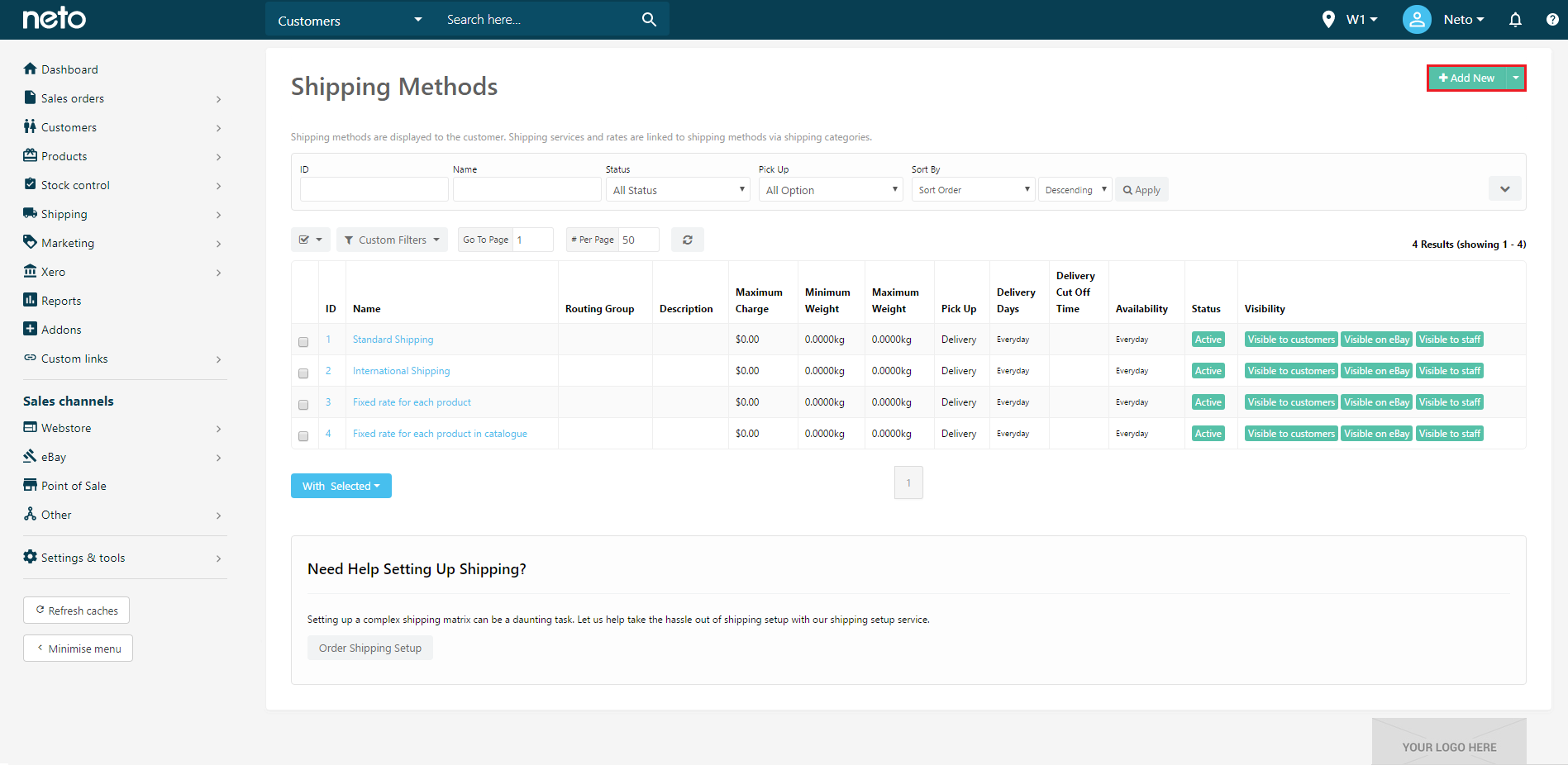Click the Reports chart icon
Image resolution: width=1568 pixels, height=765 pixels.
[x=31, y=300]
